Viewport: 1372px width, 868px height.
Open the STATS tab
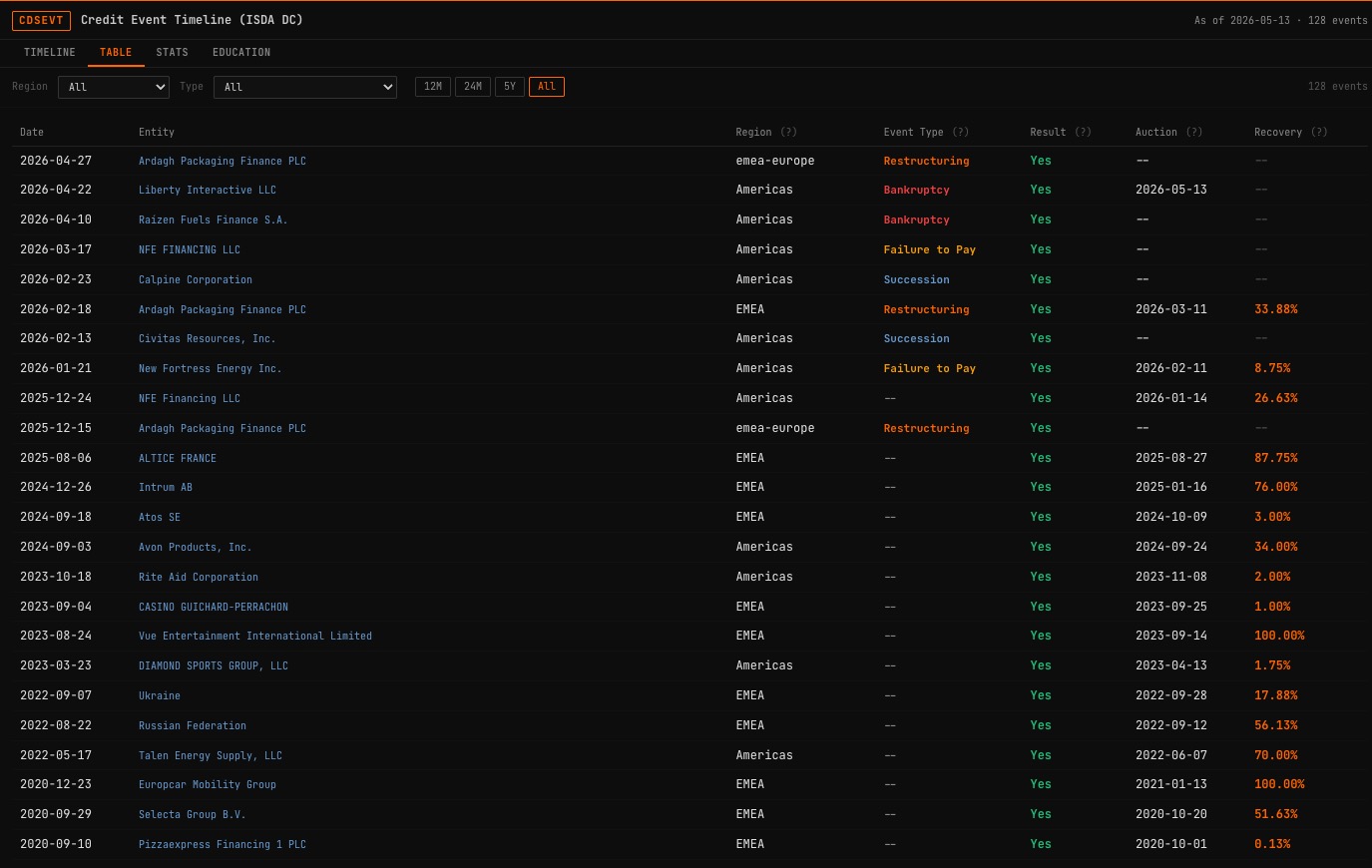point(172,52)
